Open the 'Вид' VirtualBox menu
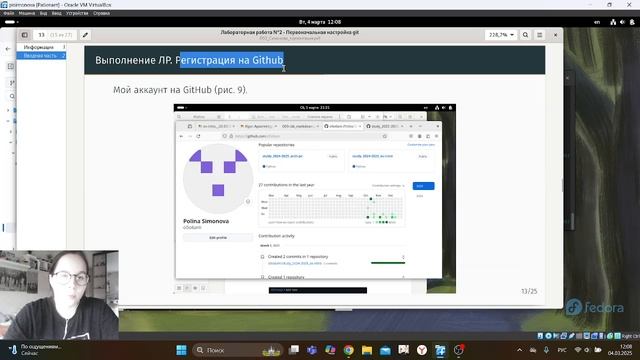Screen dimensions: 640x360 [x=43, y=13]
